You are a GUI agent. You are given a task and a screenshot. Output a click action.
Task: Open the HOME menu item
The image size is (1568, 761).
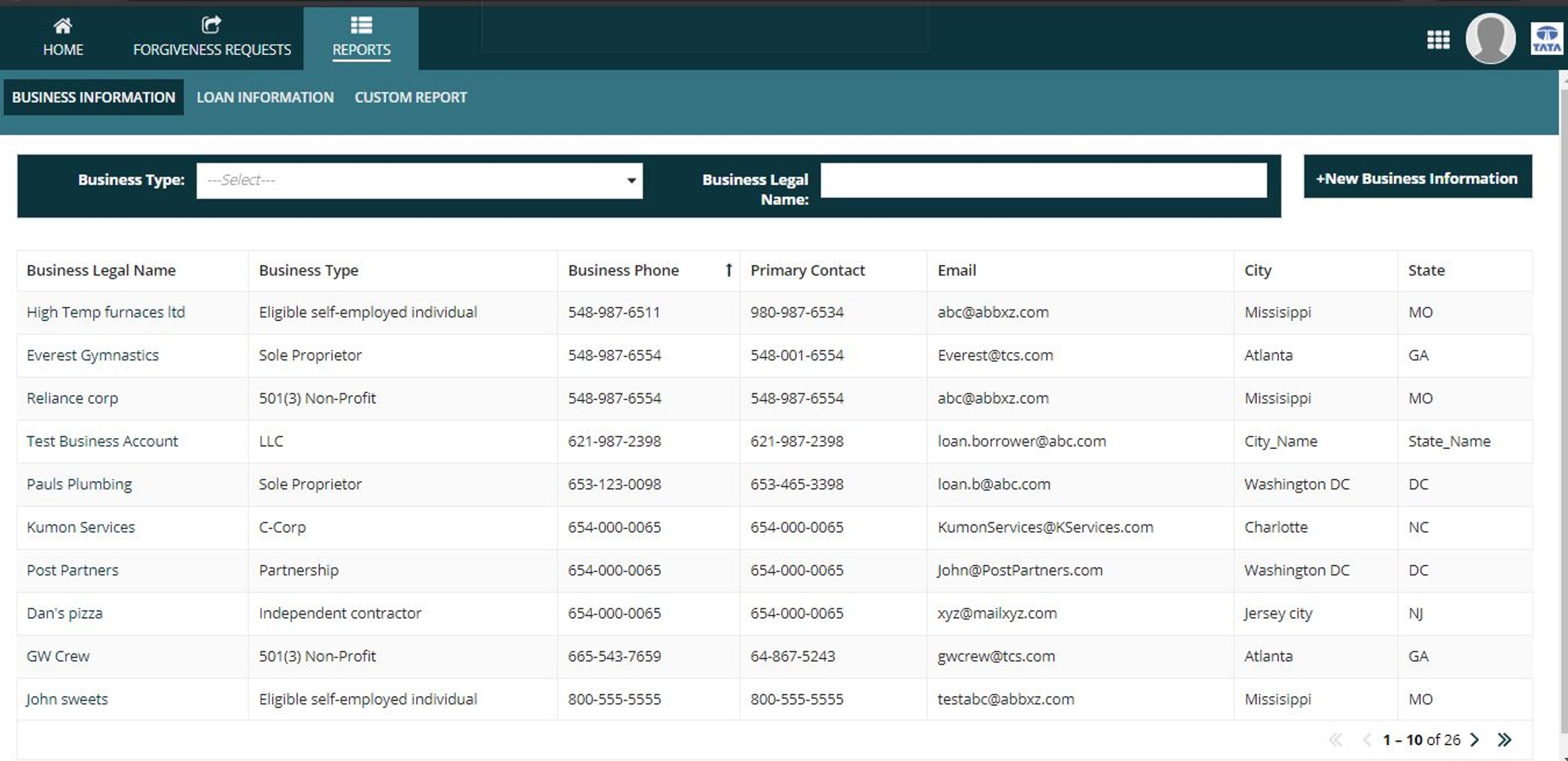click(x=63, y=38)
